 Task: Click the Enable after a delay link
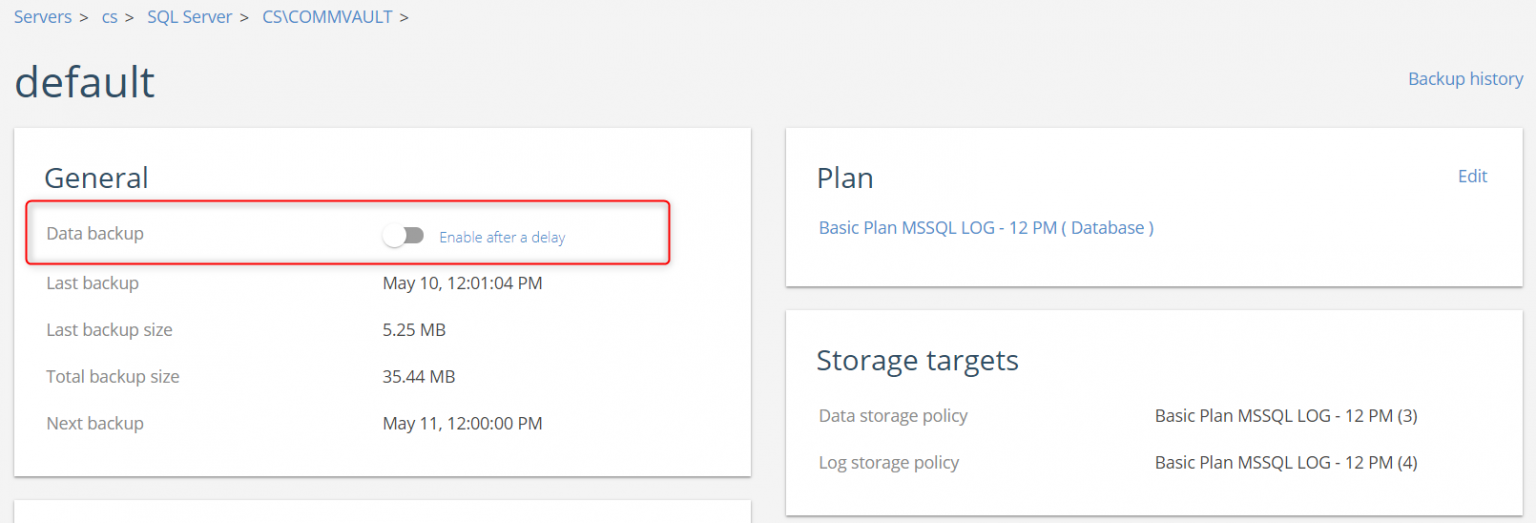click(502, 237)
